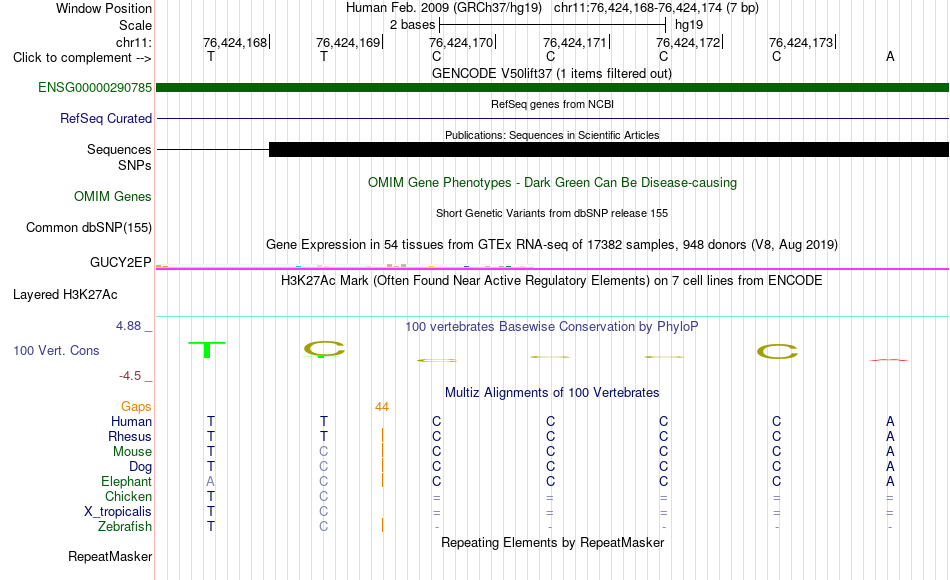
Task: Click the 'GENCODE V50lift37 (1 items filtered out)' title
Action: (x=551, y=73)
